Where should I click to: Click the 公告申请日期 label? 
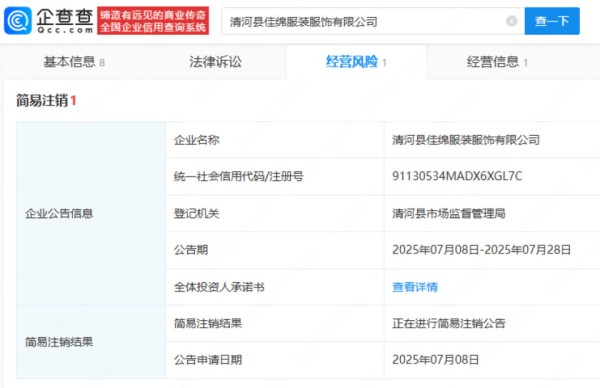(208, 360)
